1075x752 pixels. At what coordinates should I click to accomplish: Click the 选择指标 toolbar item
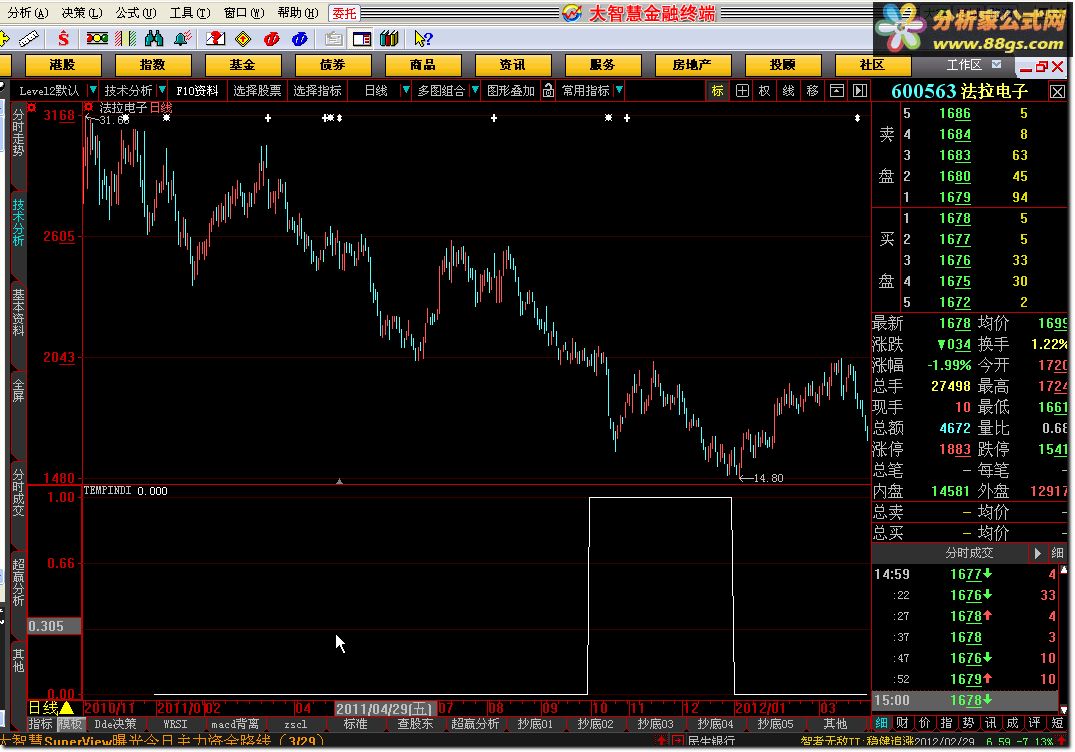pos(317,90)
